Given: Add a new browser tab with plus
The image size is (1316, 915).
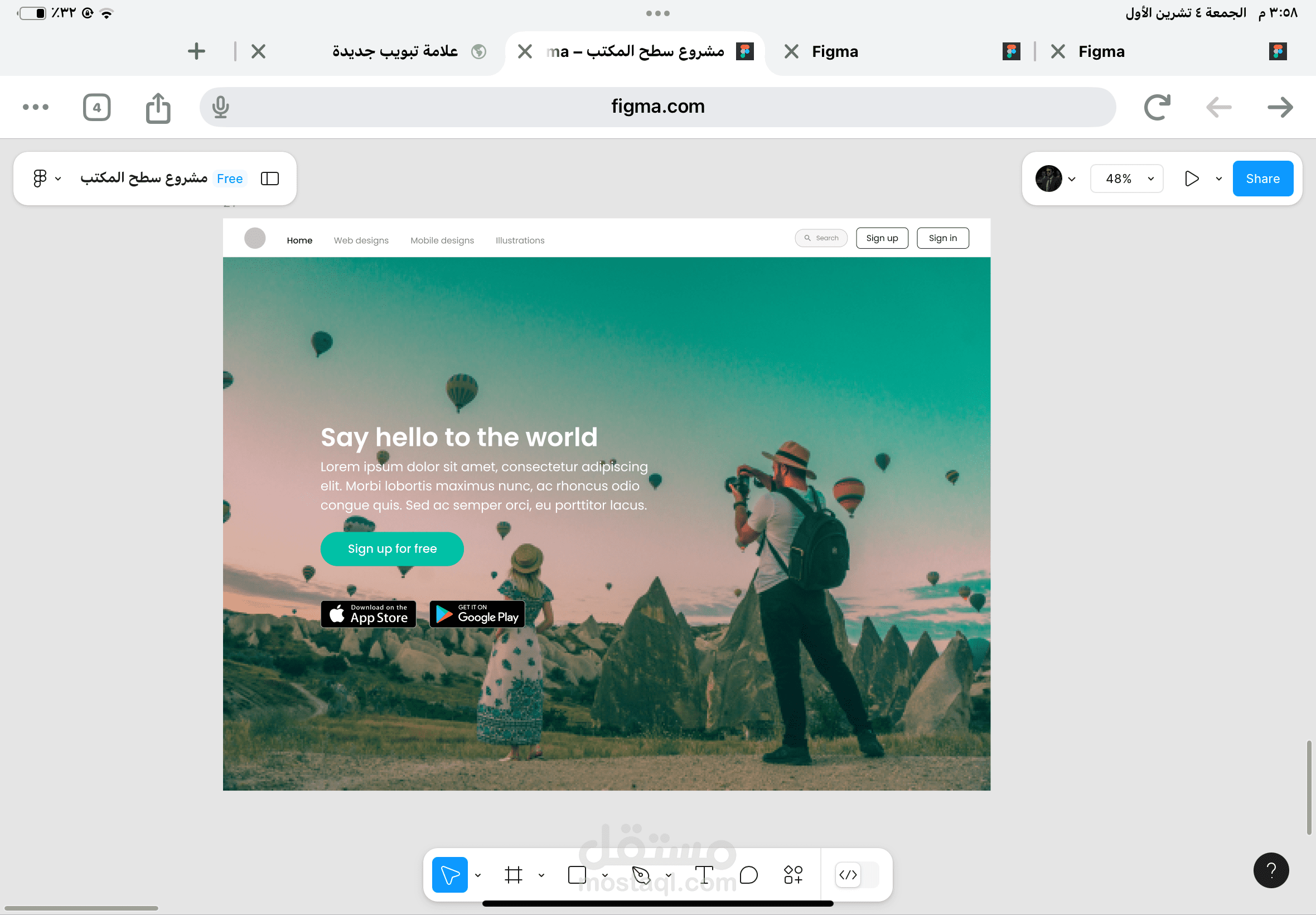Looking at the screenshot, I should click(x=196, y=51).
